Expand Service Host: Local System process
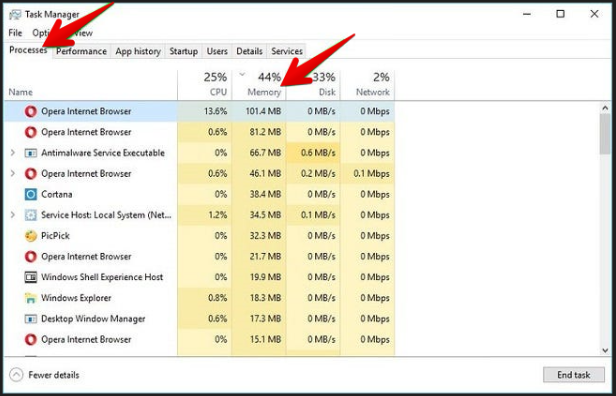 point(13,215)
